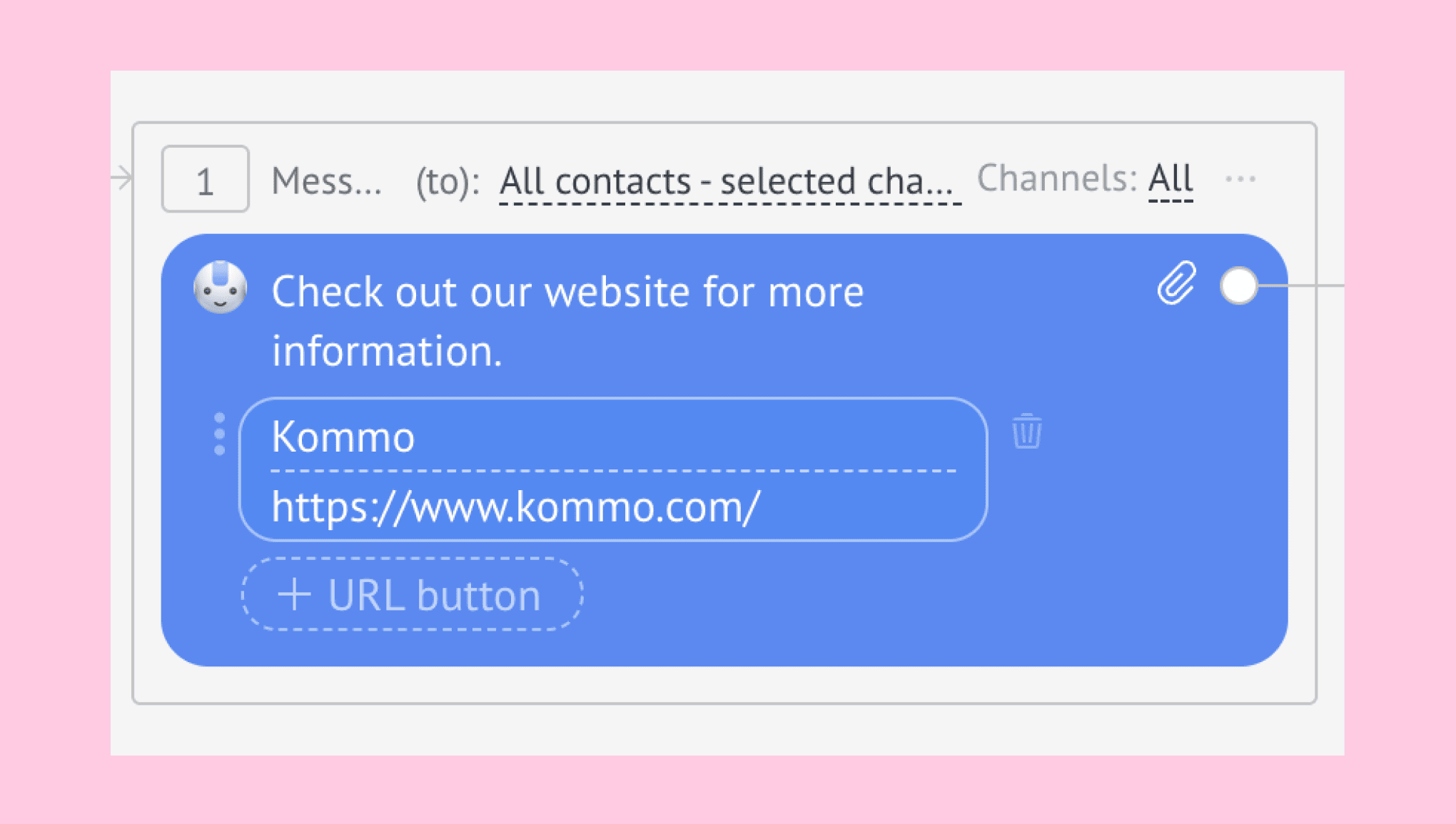
Task: Click the bot avatar icon
Action: (221, 287)
